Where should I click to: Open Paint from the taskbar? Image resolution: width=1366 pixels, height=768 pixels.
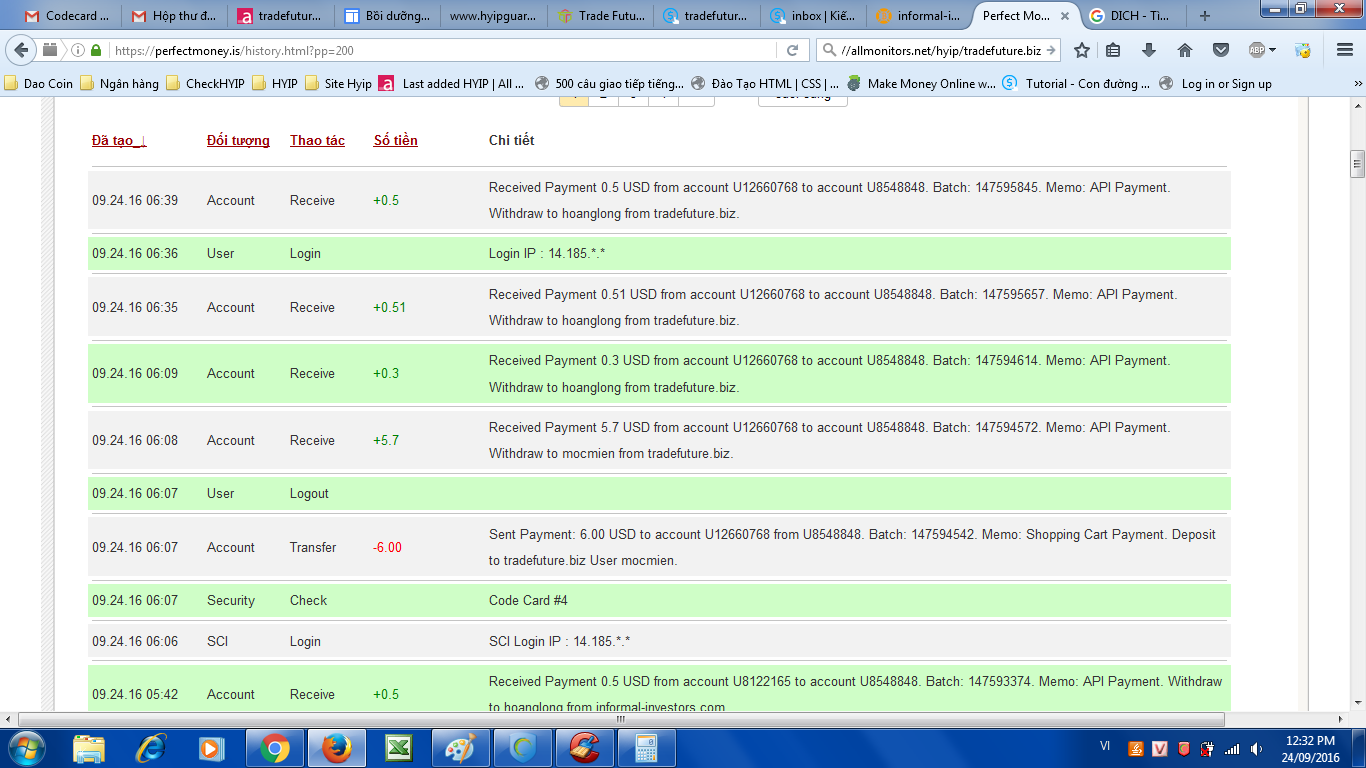tap(461, 748)
